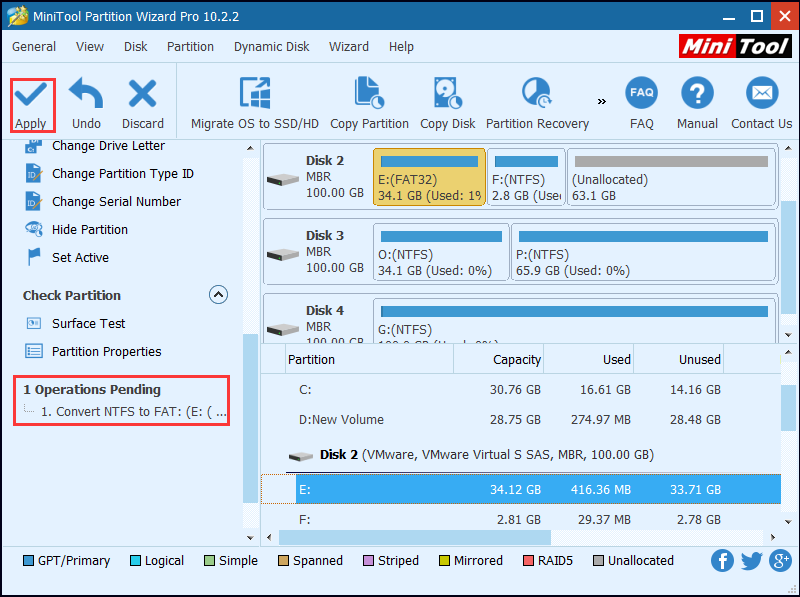Open the Copy Disk wizard

pyautogui.click(x=447, y=104)
